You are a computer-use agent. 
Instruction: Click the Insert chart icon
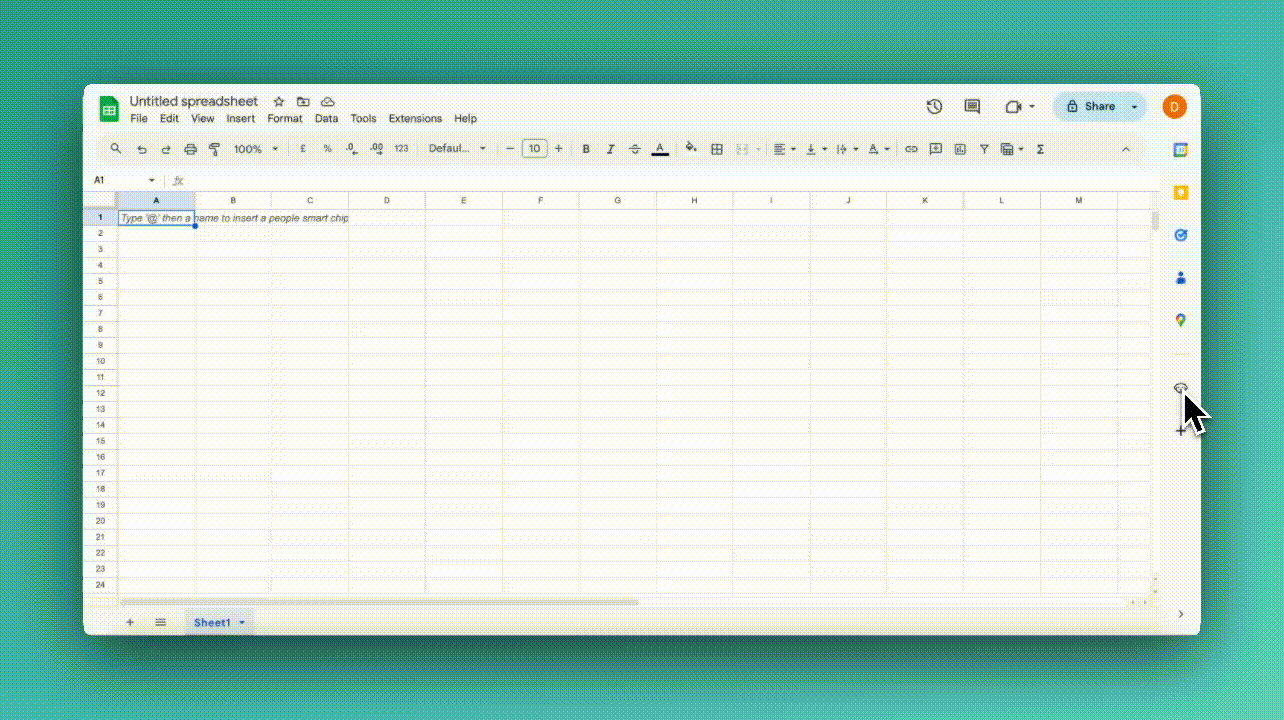(x=960, y=149)
